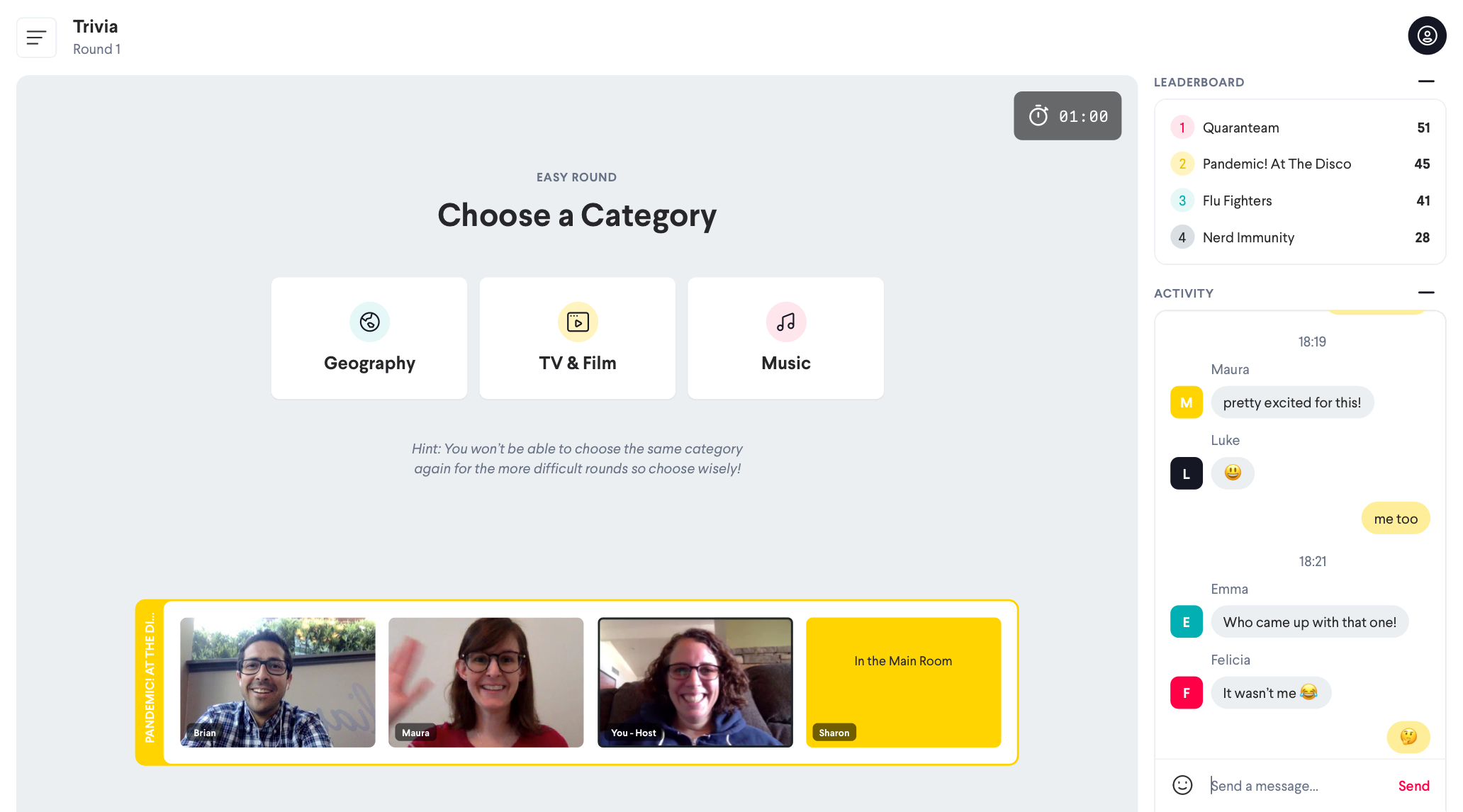Open the user profile icon
The width and height of the screenshot is (1463, 812).
1427,35
